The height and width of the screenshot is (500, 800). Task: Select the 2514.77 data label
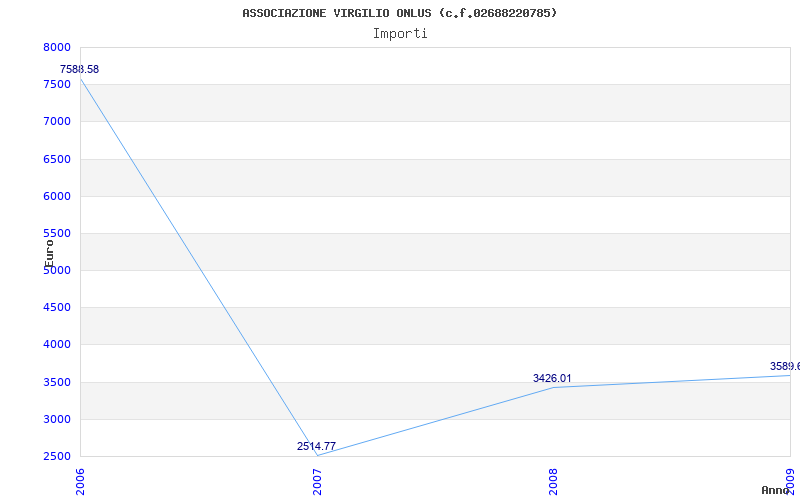[316, 446]
